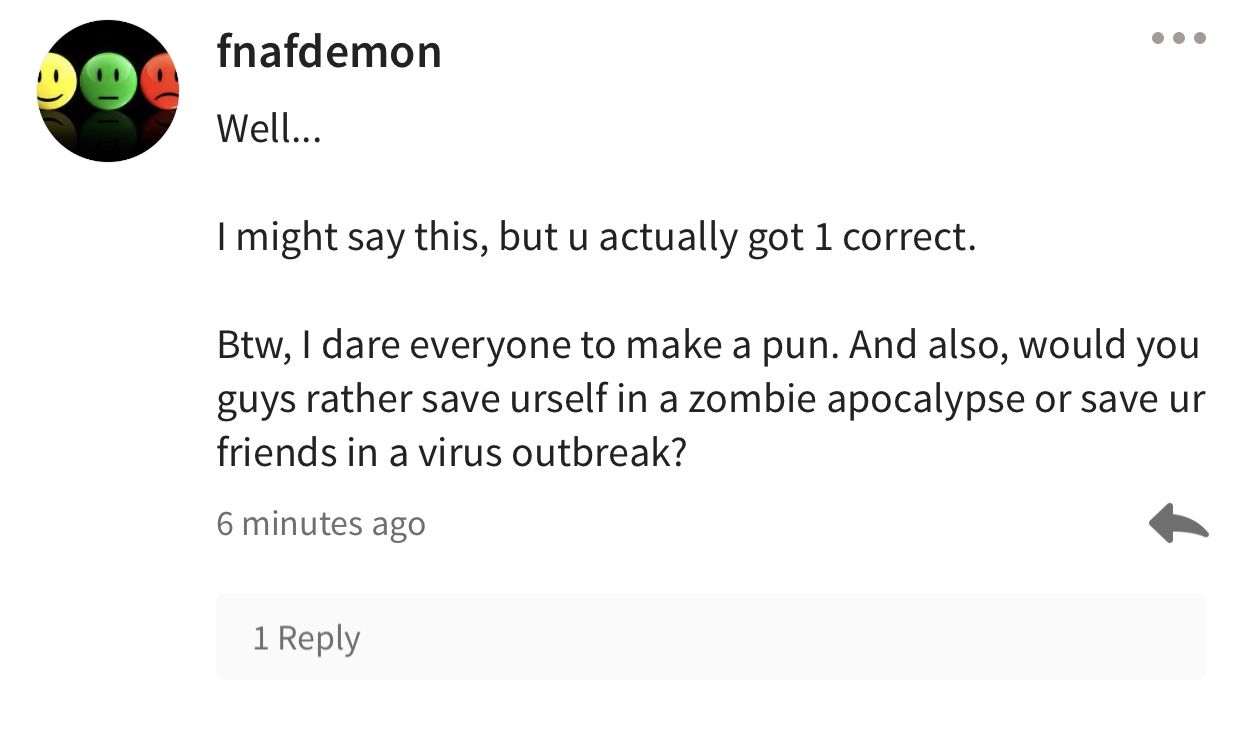Expand the "1 Reply" thread

(711, 637)
